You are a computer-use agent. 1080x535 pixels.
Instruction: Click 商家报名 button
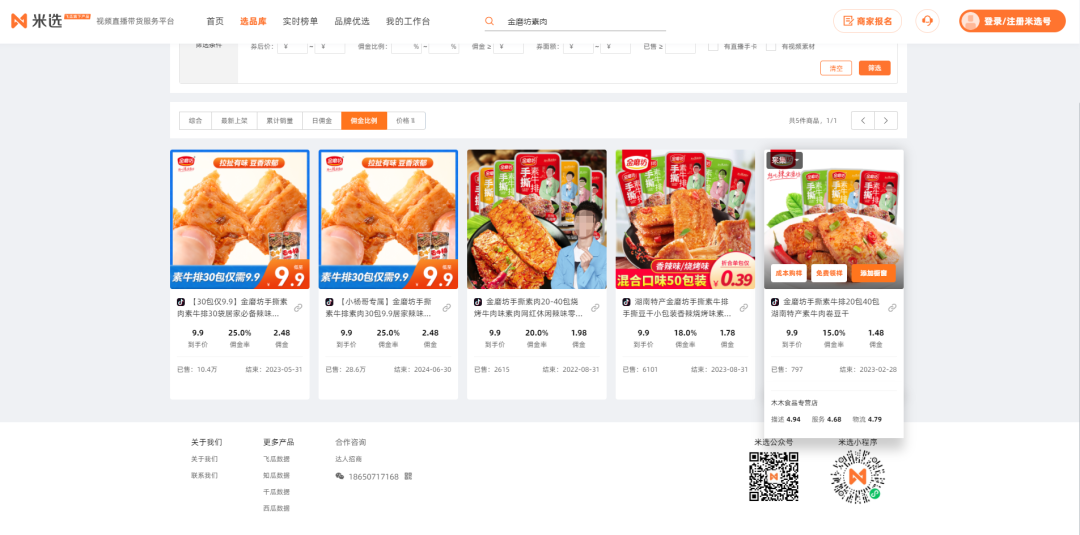[x=867, y=21]
